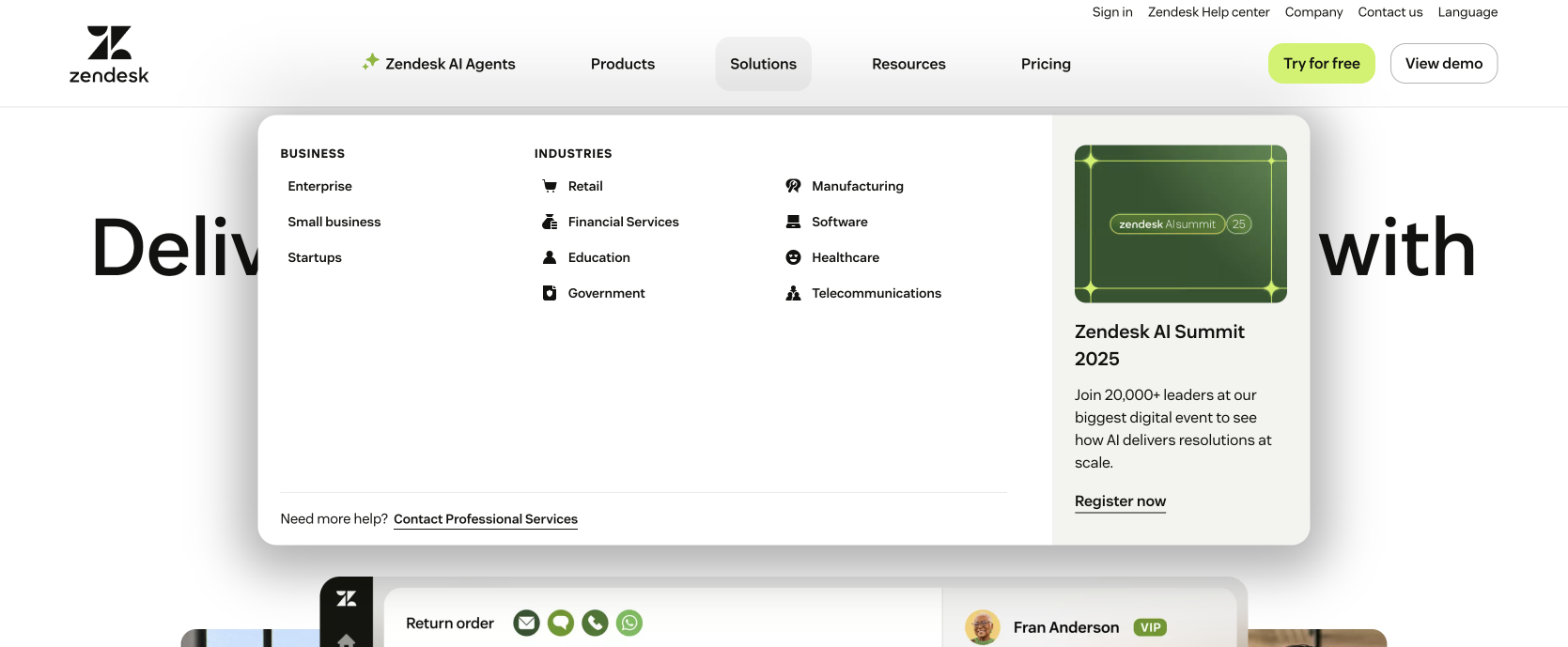This screenshot has width=1568, height=647.
Task: Open the Manufacturing industry link
Action: pyautogui.click(x=858, y=186)
